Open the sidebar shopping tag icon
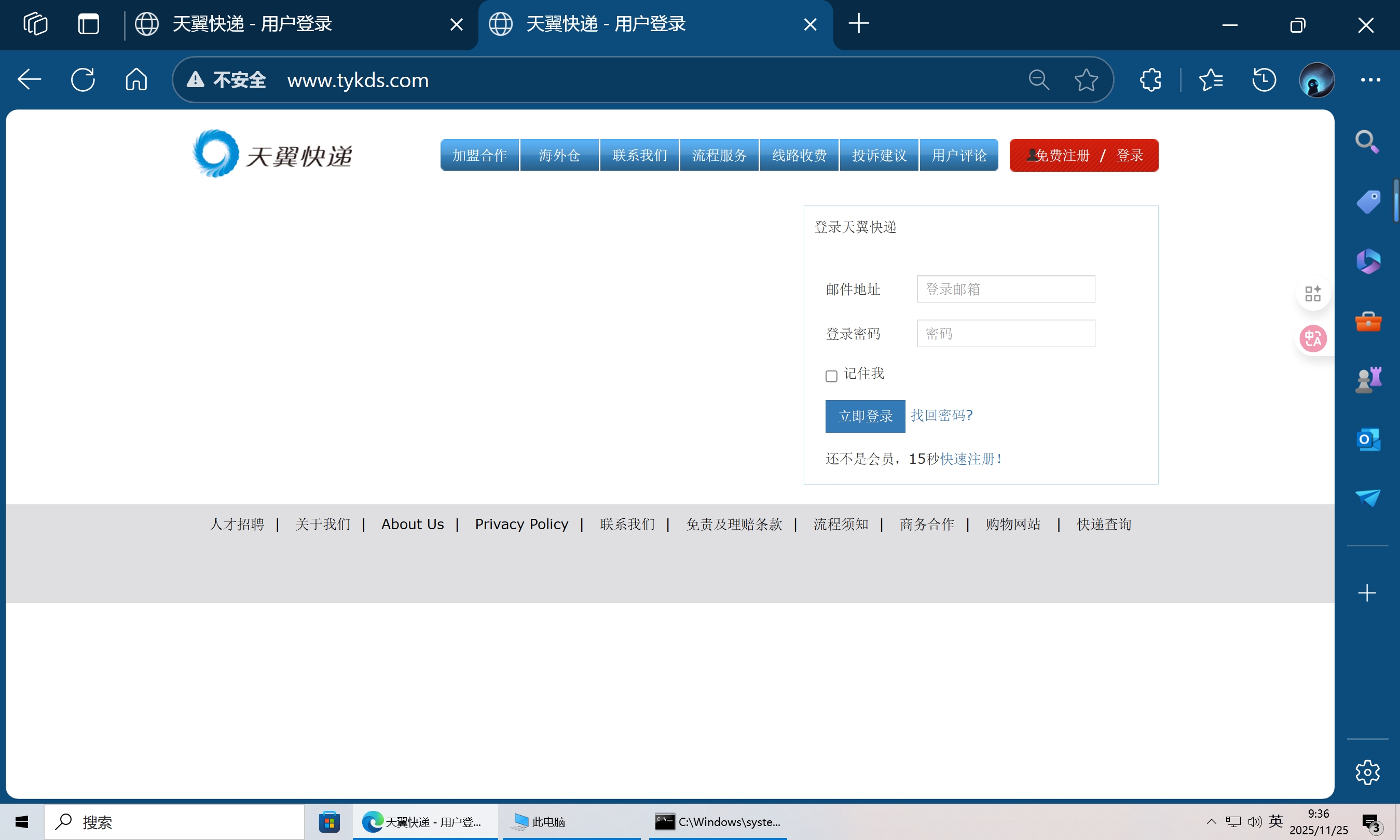 (x=1368, y=202)
